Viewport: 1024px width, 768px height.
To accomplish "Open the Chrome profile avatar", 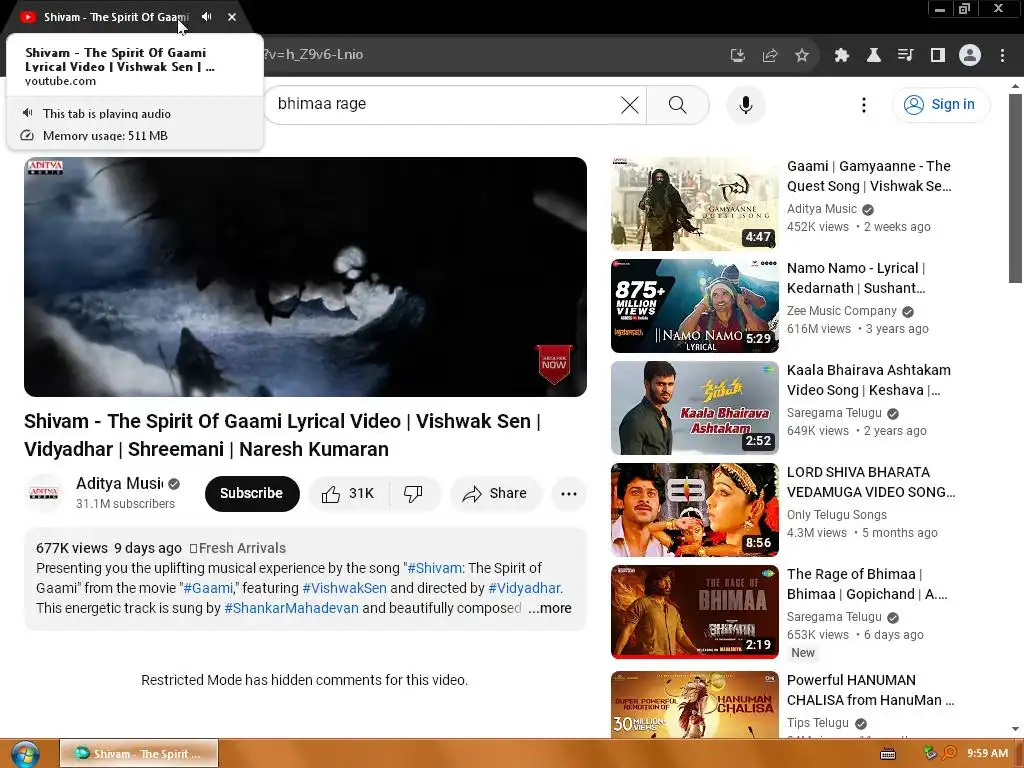I will click(970, 55).
